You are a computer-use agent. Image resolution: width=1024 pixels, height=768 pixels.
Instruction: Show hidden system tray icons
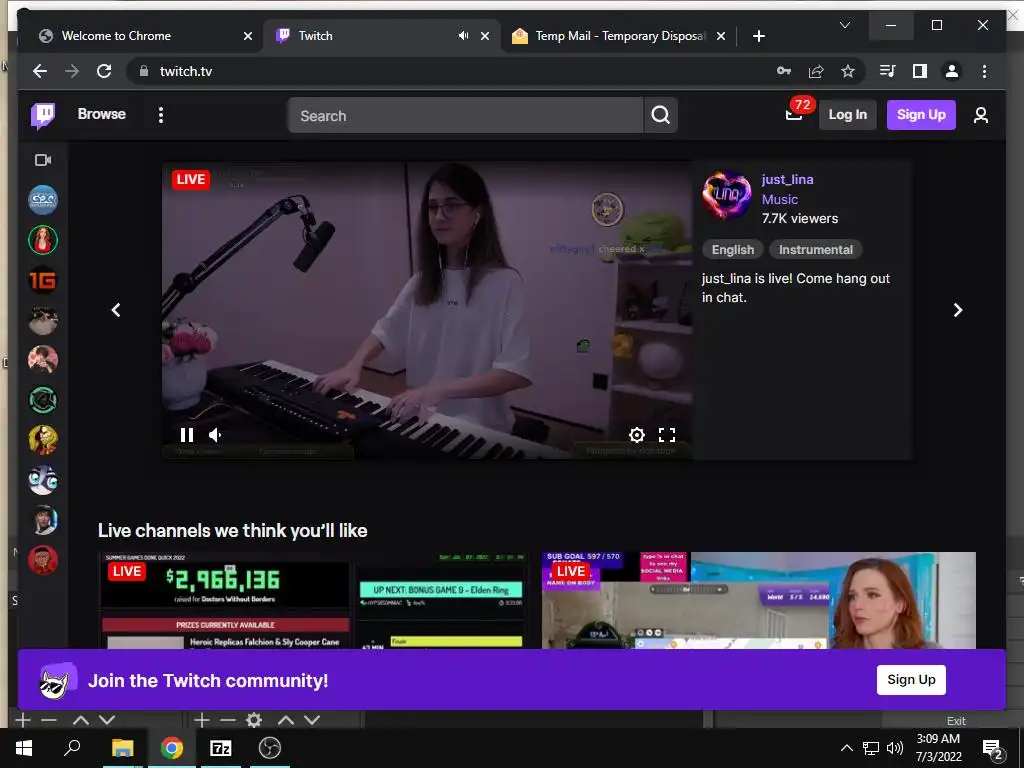[846, 748]
